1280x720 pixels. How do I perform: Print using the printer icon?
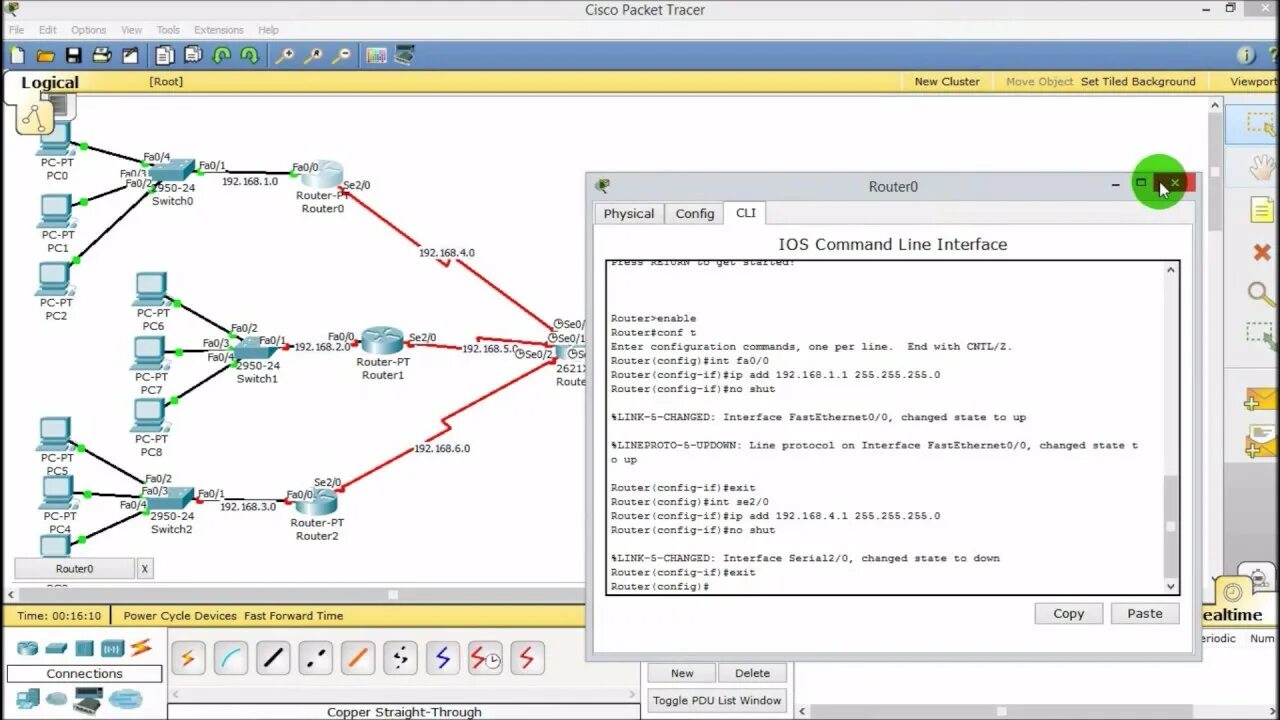click(x=101, y=56)
